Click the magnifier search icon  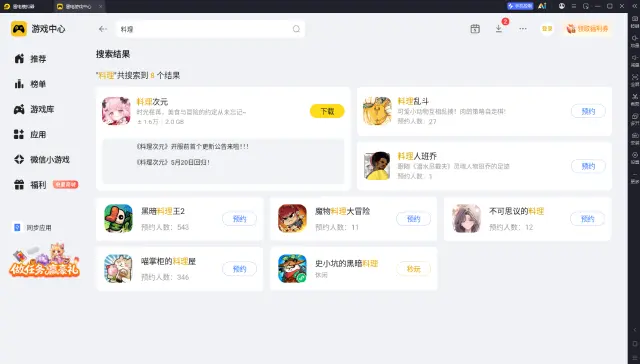296,29
